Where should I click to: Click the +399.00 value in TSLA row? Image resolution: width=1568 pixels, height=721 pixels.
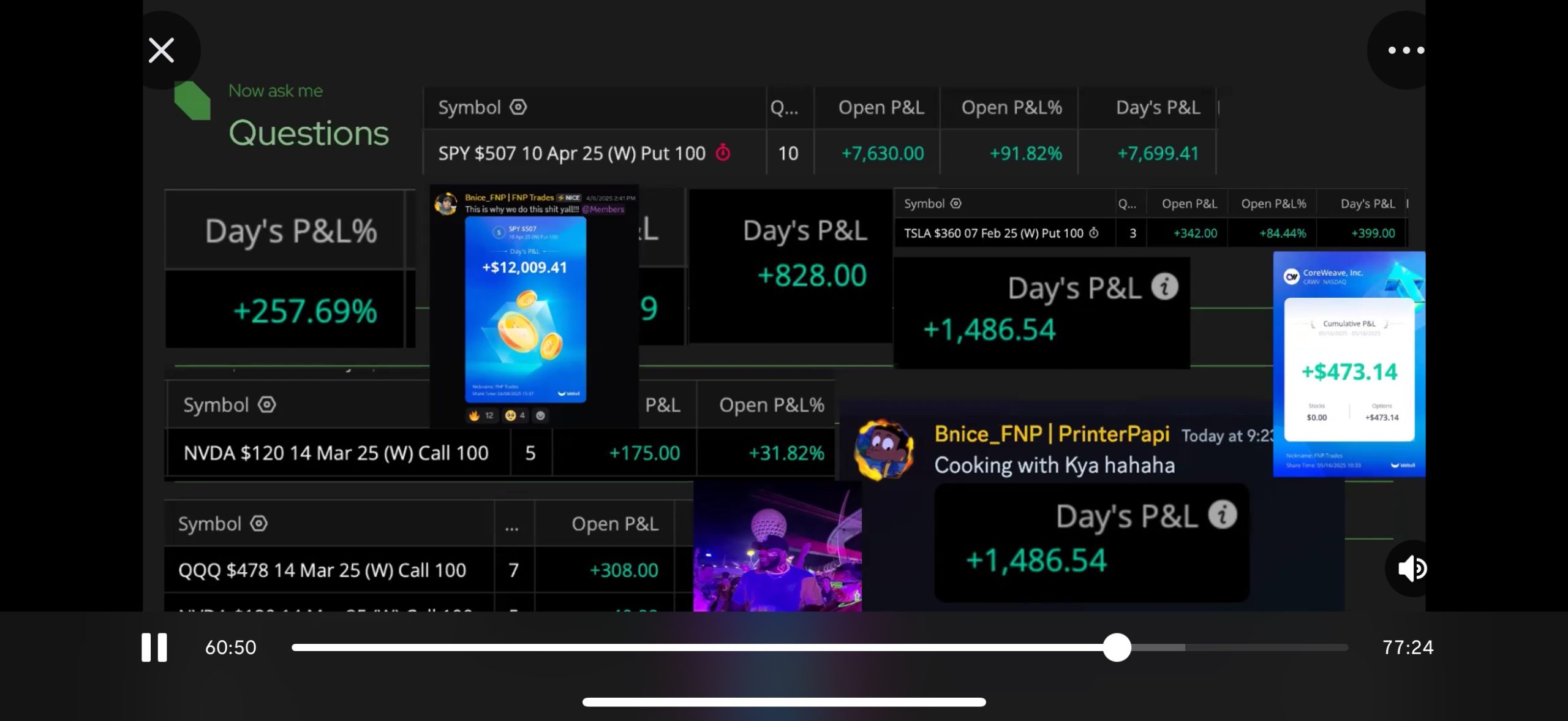(1373, 233)
